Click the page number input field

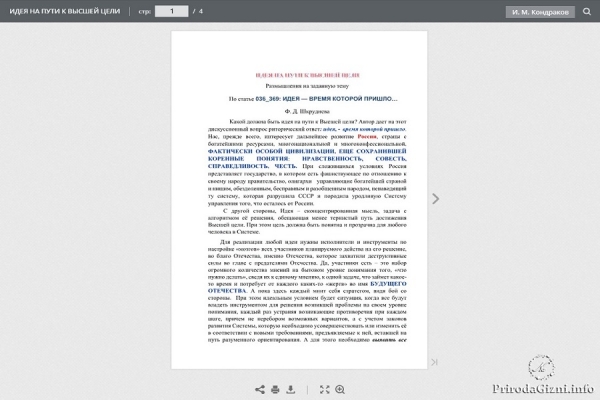(x=171, y=11)
